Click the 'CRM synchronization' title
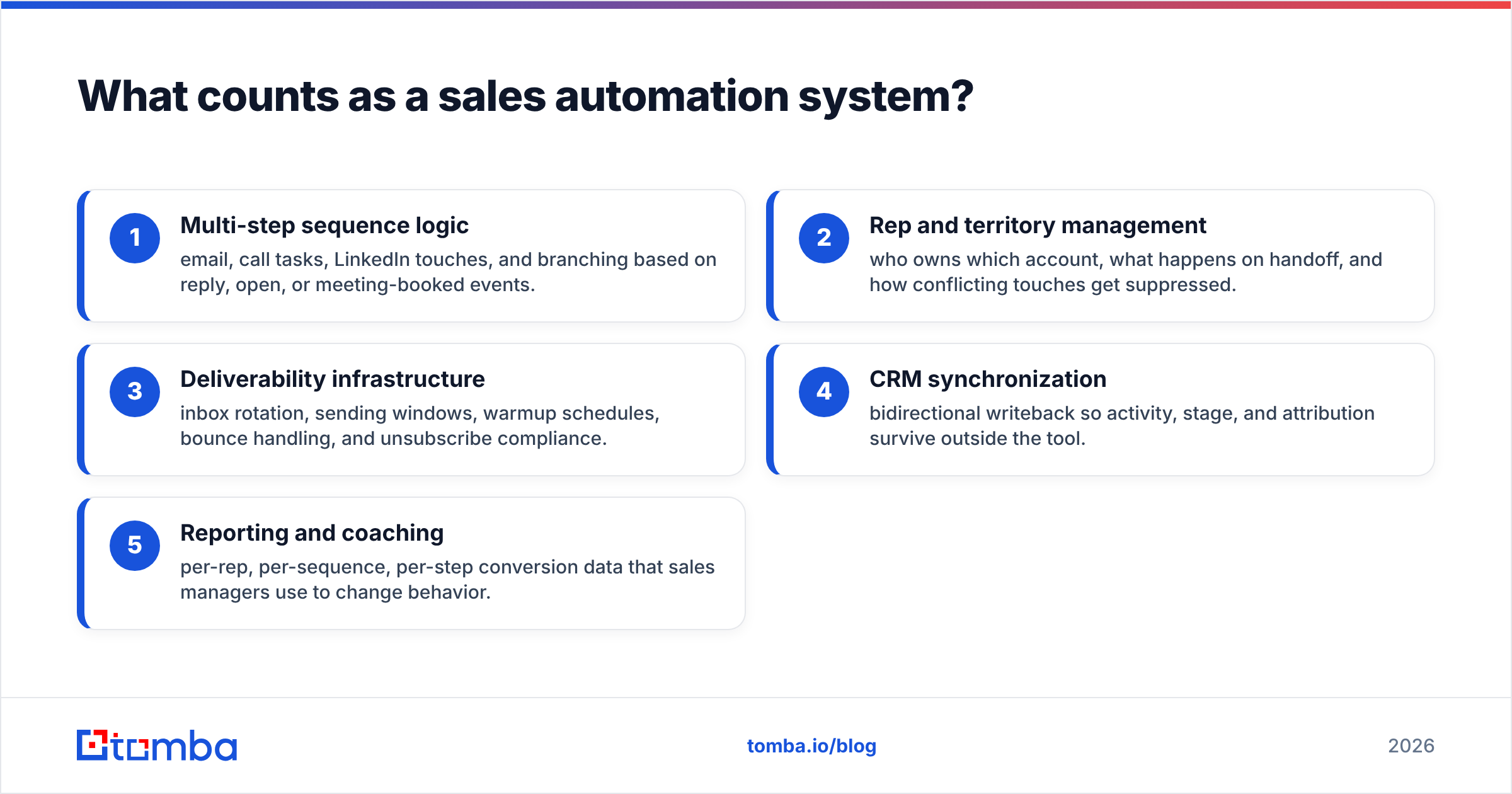The image size is (1512, 794). pyautogui.click(x=988, y=379)
